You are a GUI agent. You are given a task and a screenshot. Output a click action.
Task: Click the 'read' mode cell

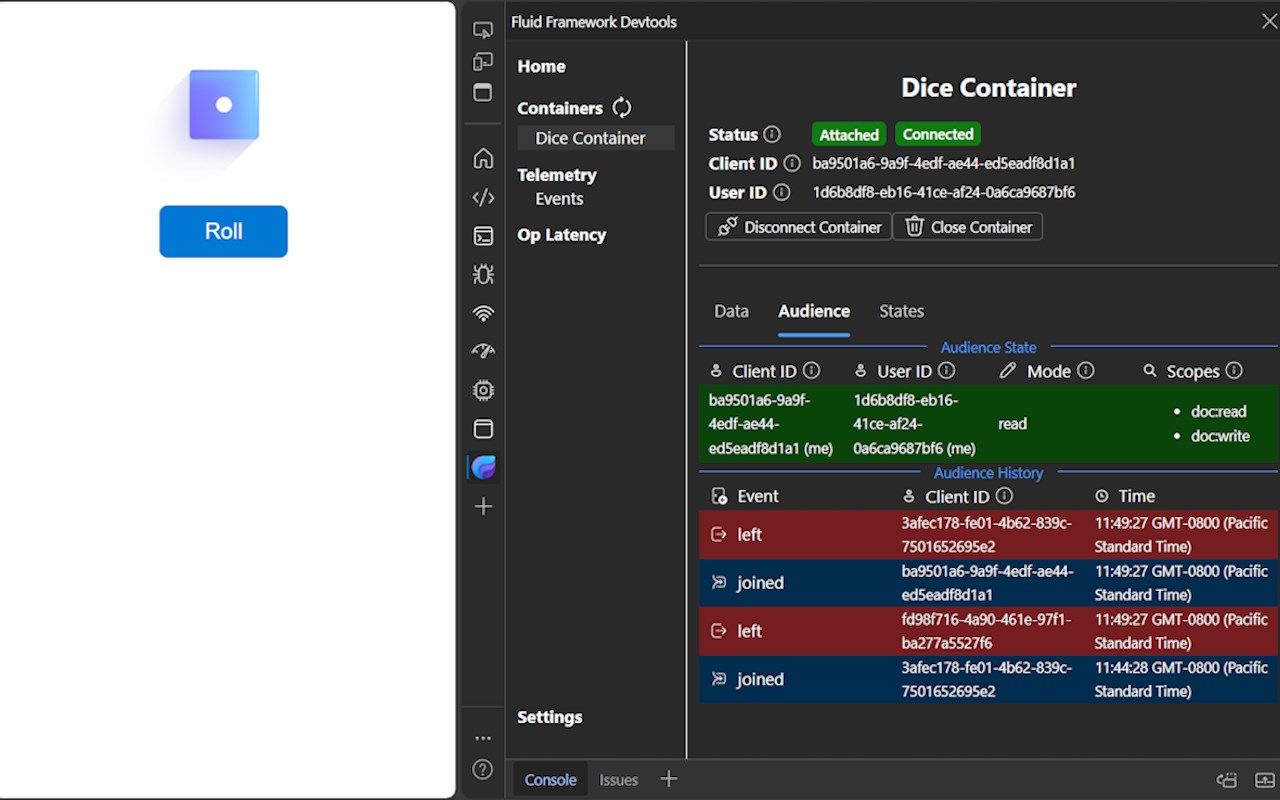click(1012, 424)
